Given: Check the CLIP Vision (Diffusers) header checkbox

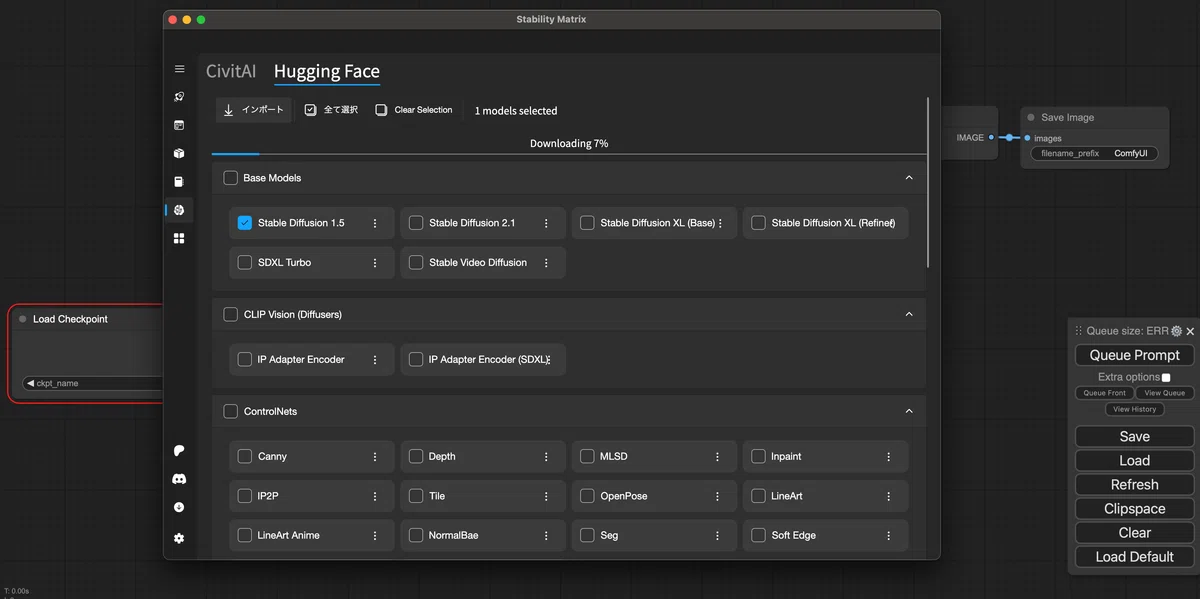Looking at the screenshot, I should (231, 314).
